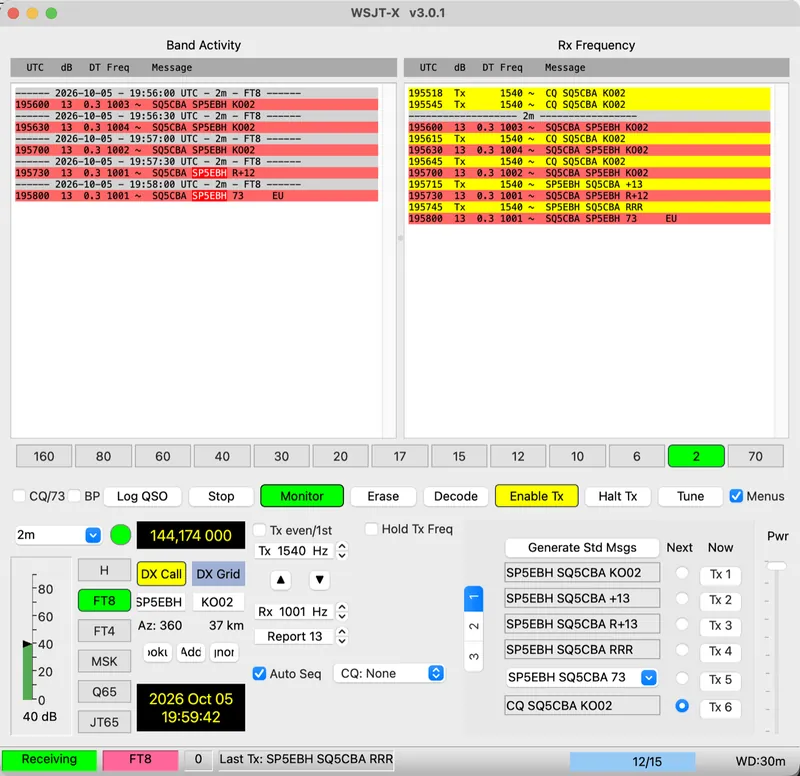
Task: Select the Q65 mode button
Action: pyautogui.click(x=104, y=692)
